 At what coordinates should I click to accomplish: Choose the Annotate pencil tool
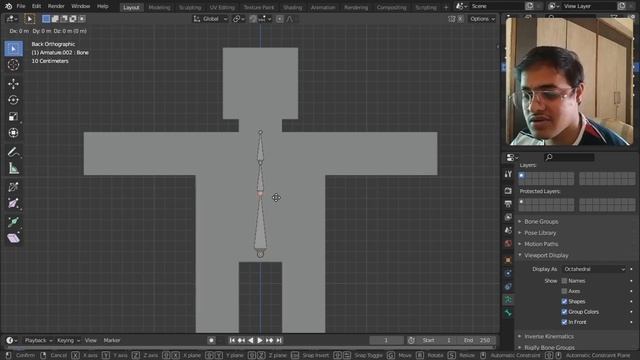coord(13,152)
